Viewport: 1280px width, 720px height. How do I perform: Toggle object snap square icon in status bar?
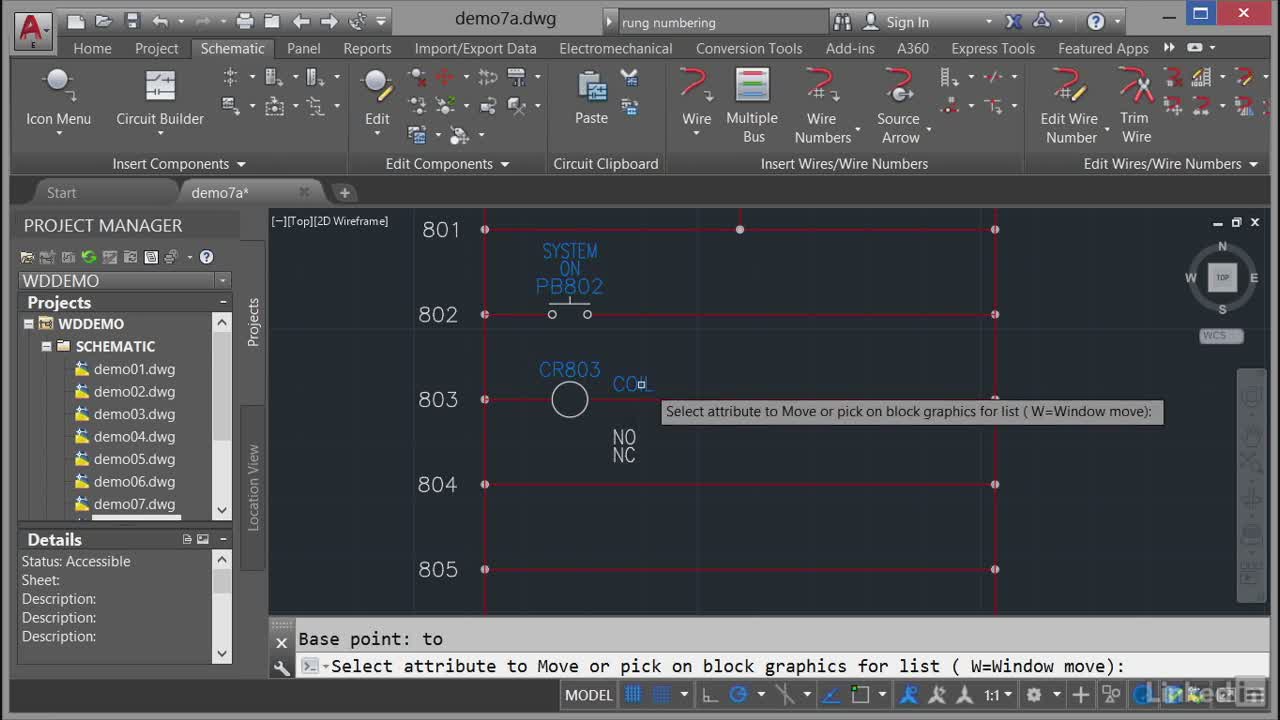coord(860,694)
